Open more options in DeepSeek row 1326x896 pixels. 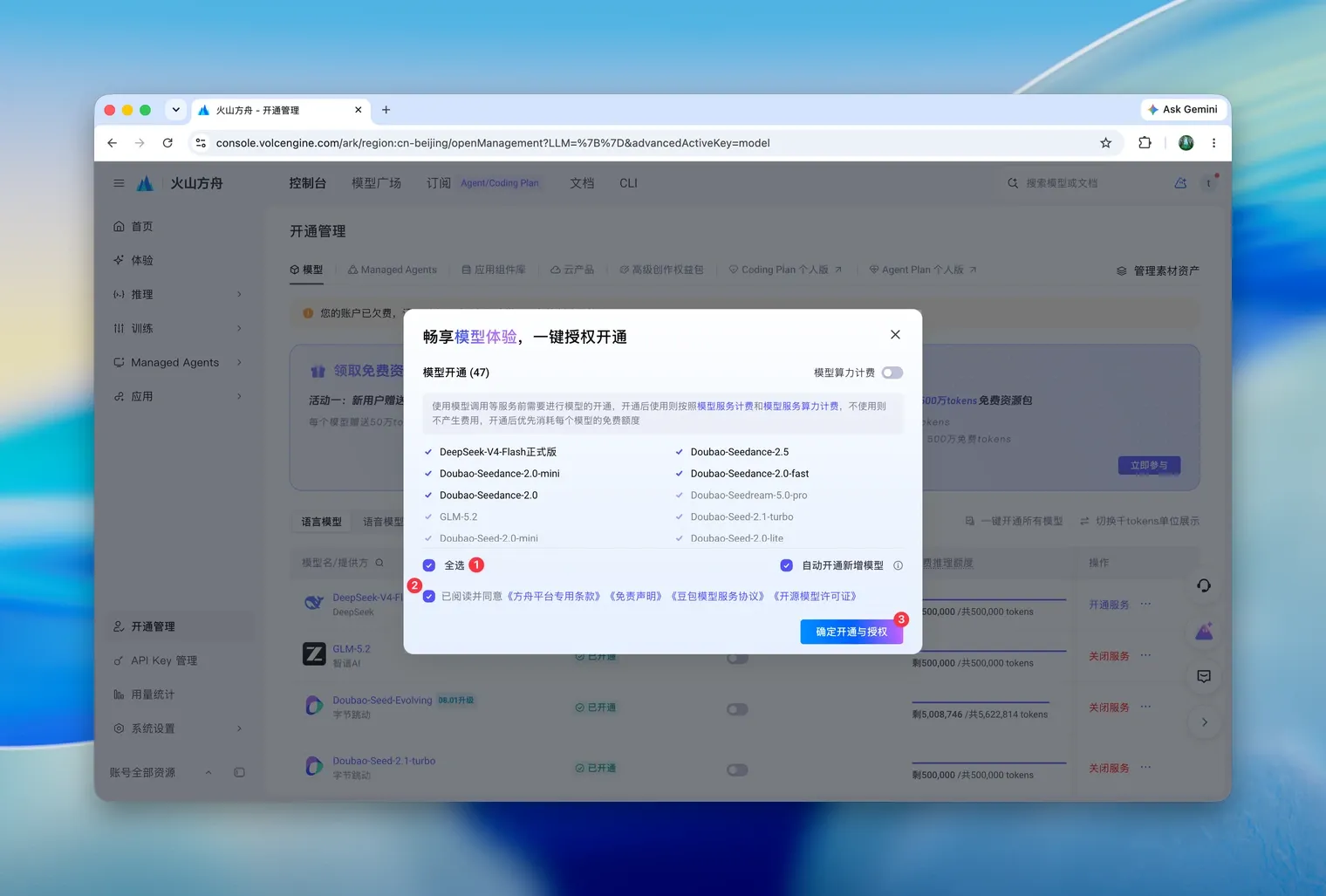coord(1145,604)
